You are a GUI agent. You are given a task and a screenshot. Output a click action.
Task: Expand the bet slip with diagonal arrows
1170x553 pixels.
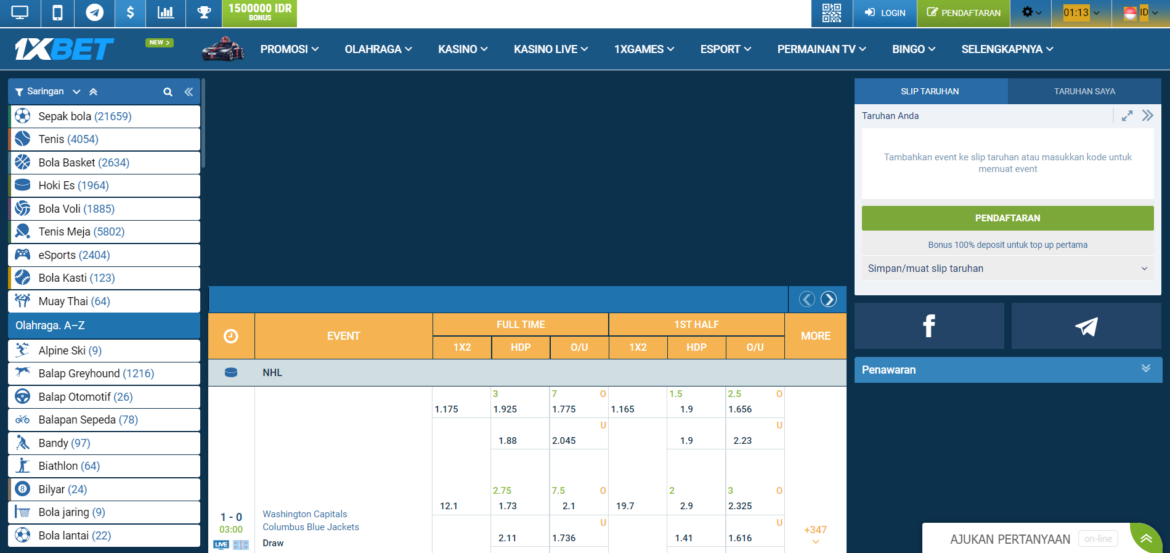1127,116
